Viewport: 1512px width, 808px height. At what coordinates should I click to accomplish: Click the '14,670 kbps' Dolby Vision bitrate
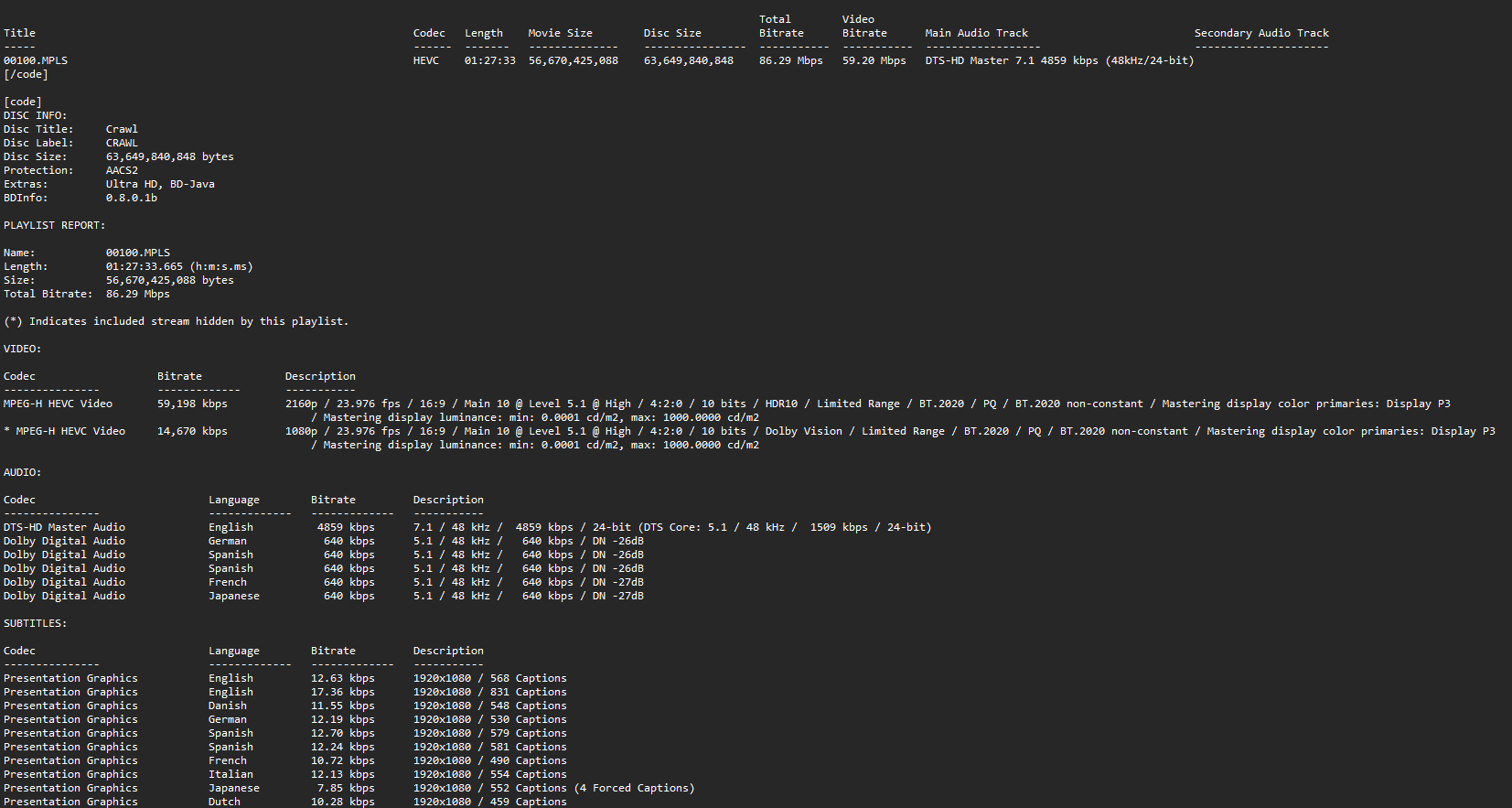point(192,431)
